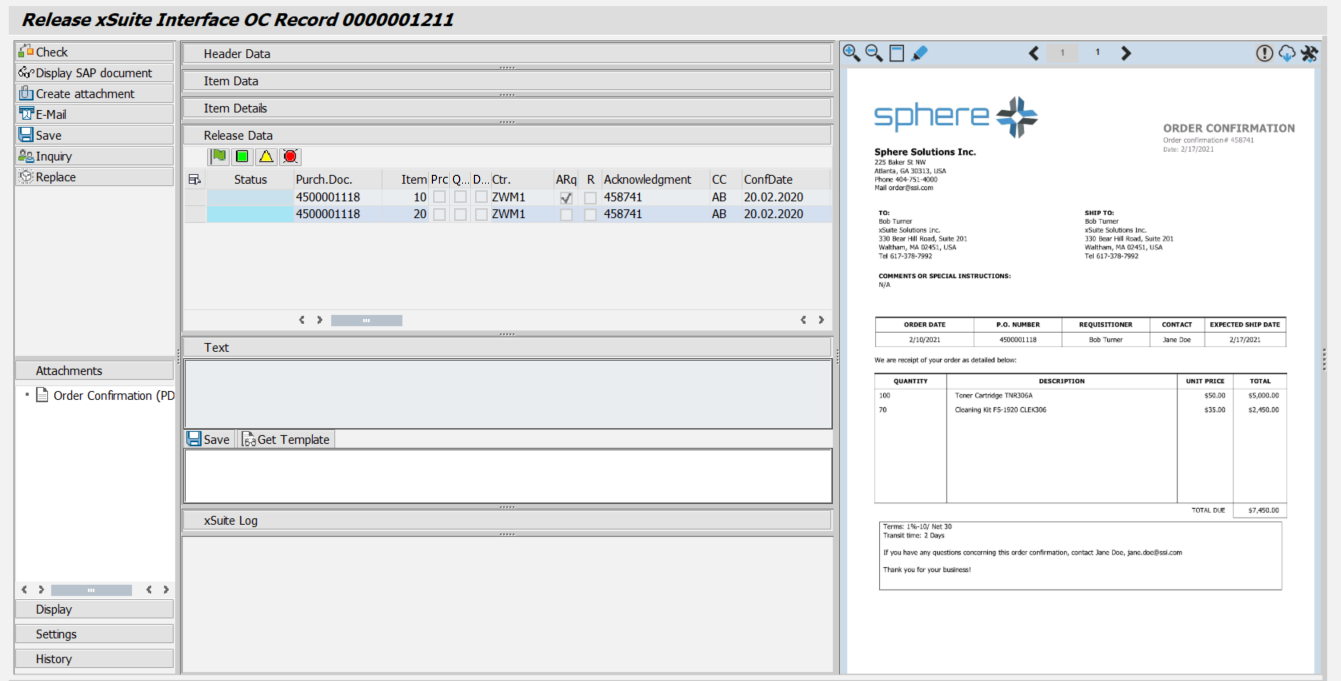Click the green flag release icon

(x=218, y=156)
